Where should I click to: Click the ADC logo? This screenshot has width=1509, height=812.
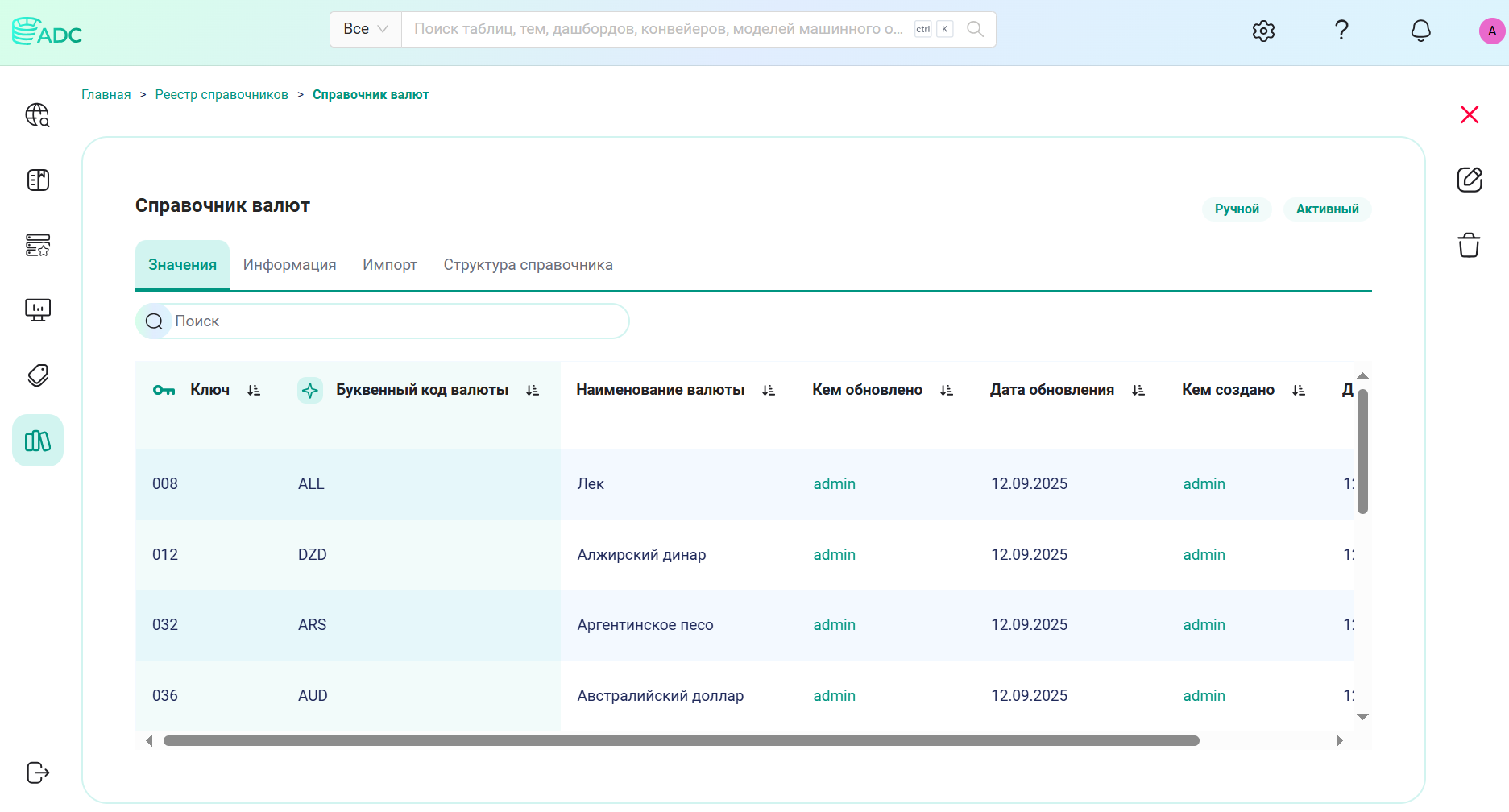[x=48, y=31]
